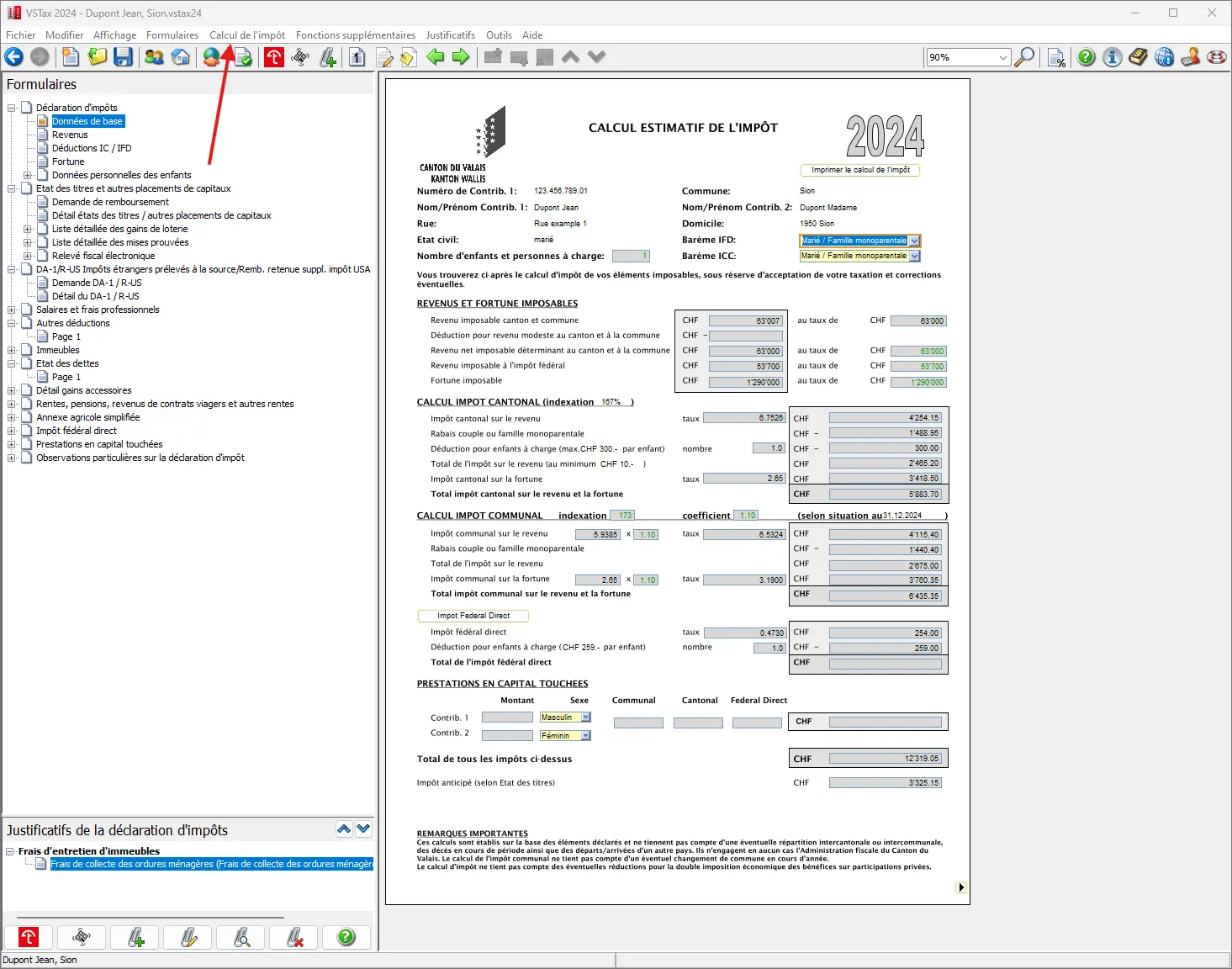Click the Contrib. 1 Montant input field
The height and width of the screenshot is (969, 1232).
[x=507, y=717]
